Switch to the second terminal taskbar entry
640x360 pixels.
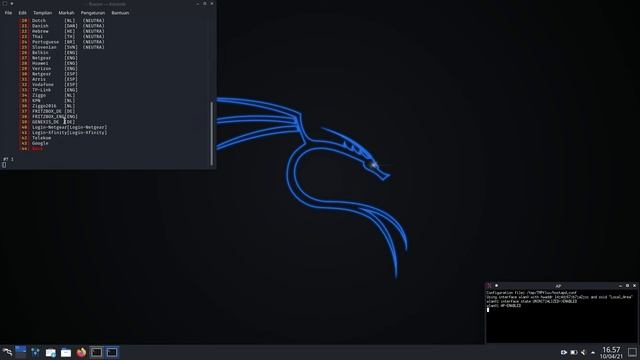(x=112, y=352)
